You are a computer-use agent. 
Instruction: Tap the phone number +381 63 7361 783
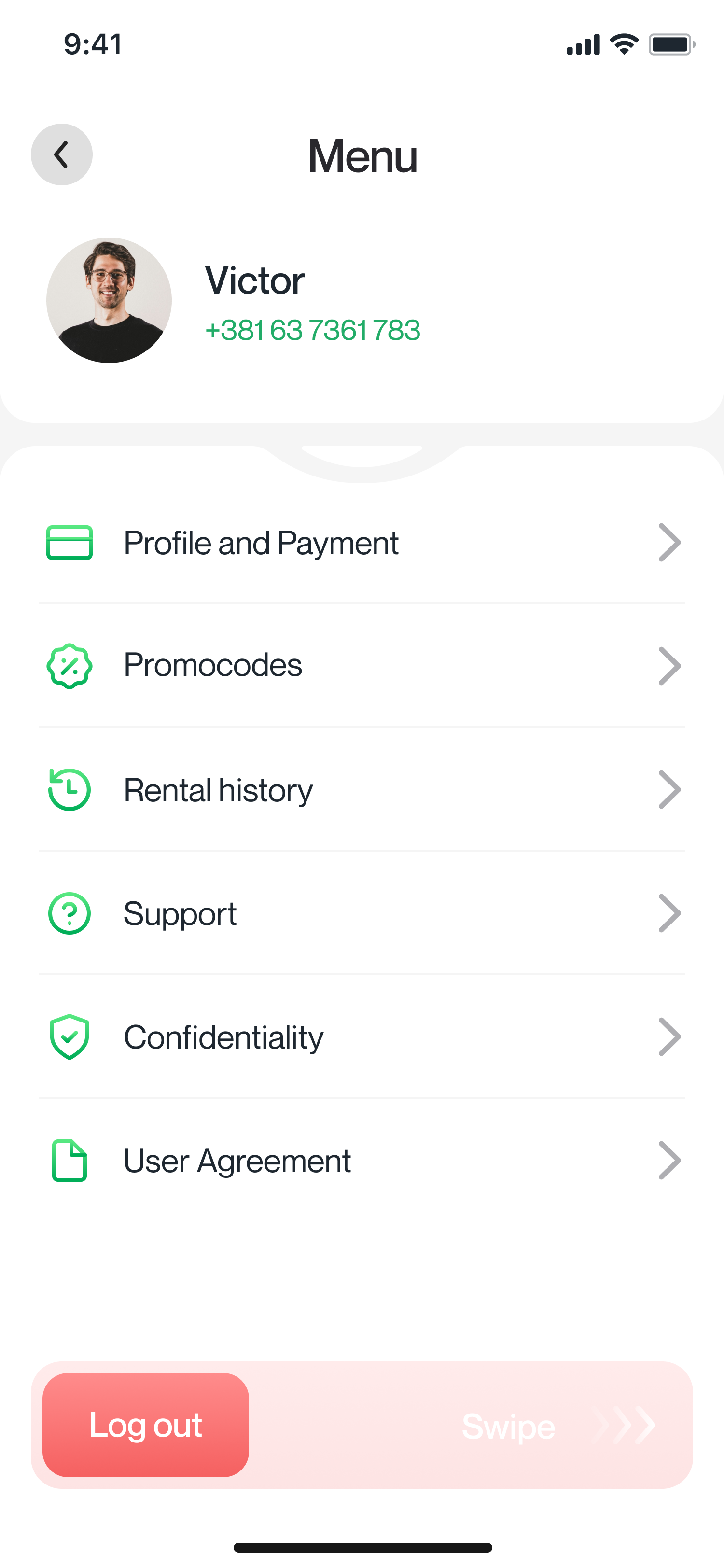pyautogui.click(x=313, y=330)
